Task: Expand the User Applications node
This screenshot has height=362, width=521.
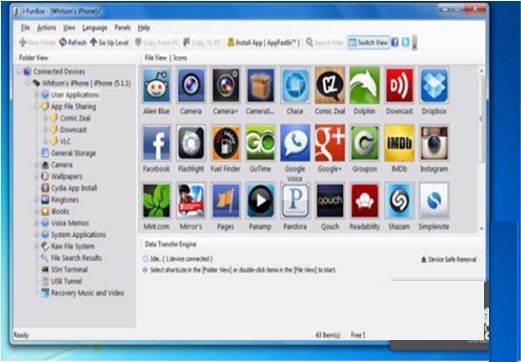Action: point(37,95)
